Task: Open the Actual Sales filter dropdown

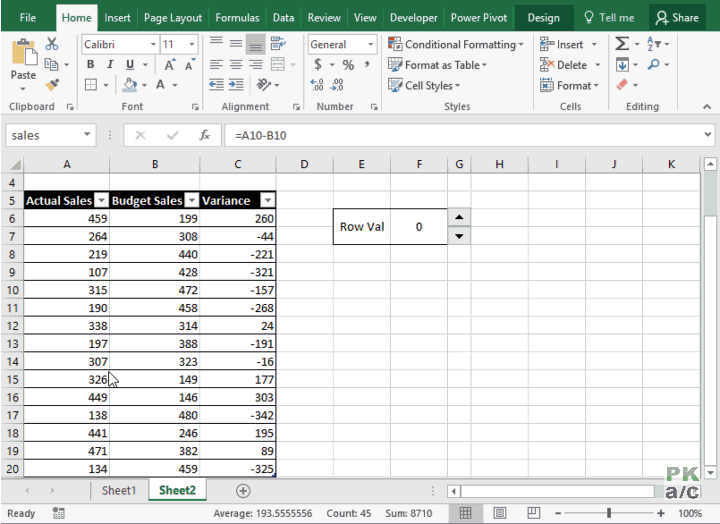Action: pos(100,200)
